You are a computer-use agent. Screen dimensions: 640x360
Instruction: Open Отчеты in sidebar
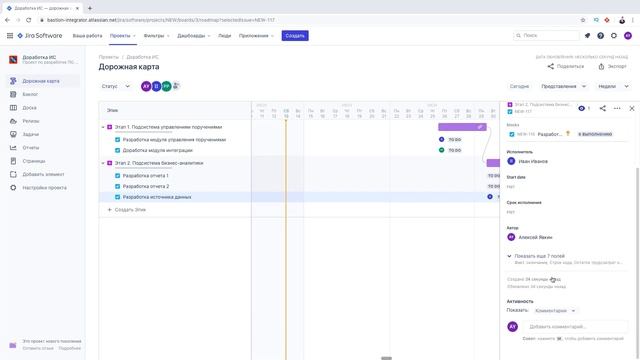click(x=44, y=148)
